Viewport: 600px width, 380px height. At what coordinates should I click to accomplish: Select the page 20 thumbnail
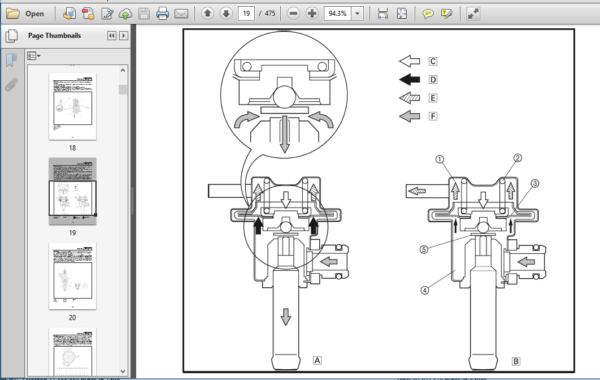click(x=72, y=276)
